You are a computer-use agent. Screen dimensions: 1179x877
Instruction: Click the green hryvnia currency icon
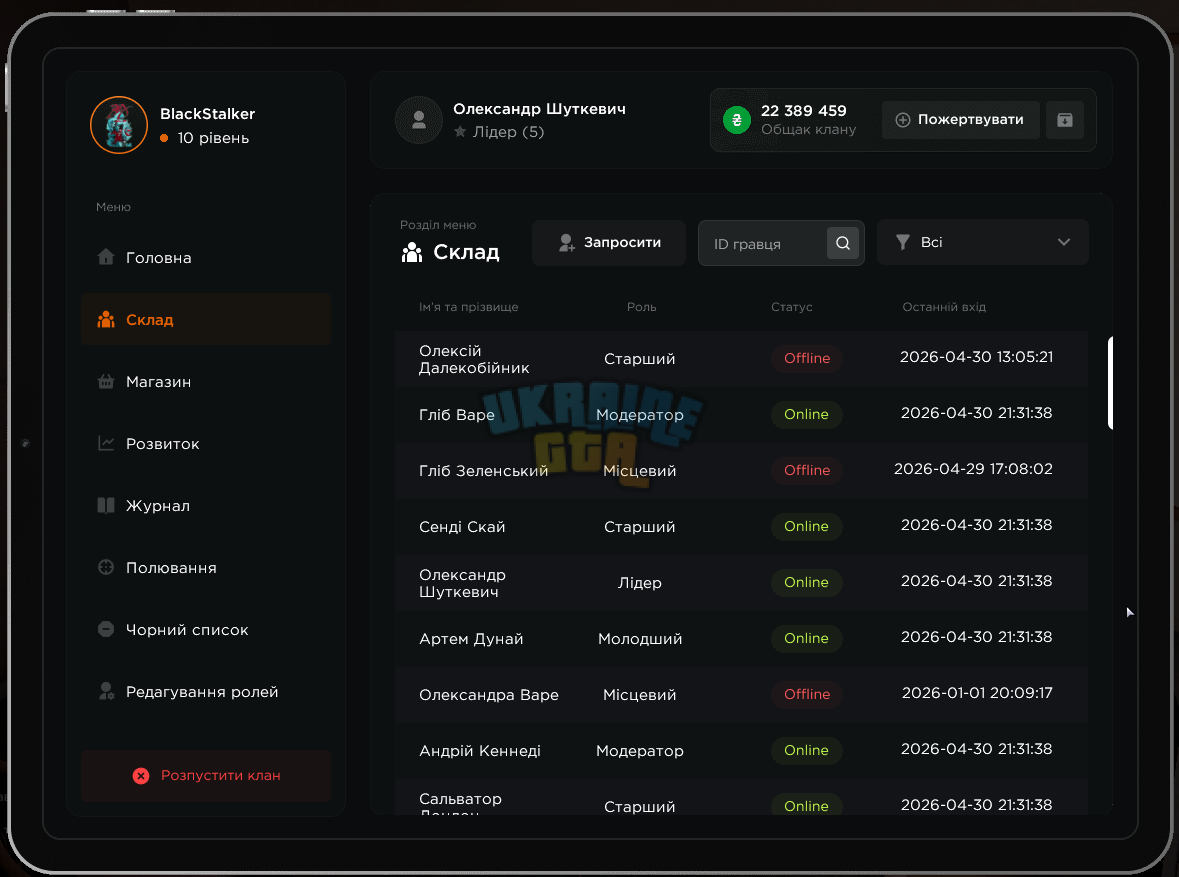(737, 120)
